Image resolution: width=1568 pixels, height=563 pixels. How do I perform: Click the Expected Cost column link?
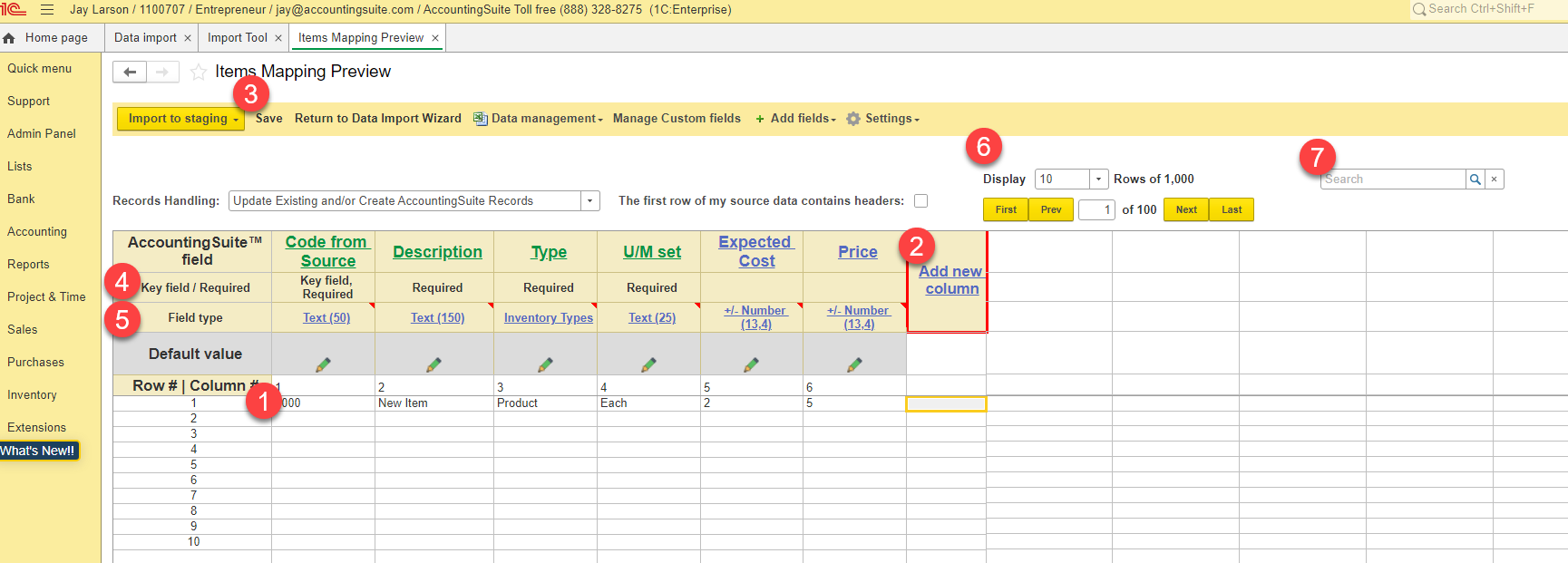pyautogui.click(x=755, y=252)
